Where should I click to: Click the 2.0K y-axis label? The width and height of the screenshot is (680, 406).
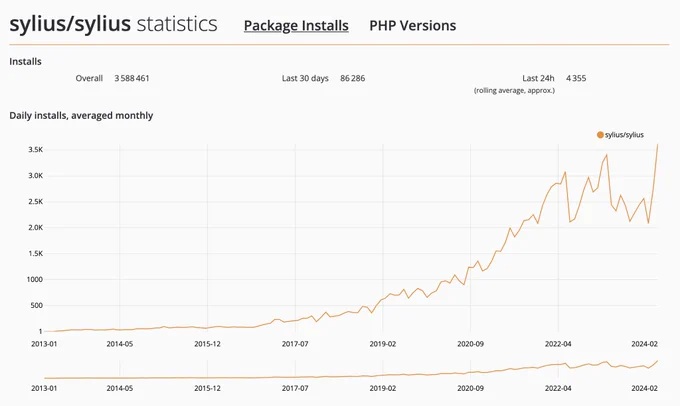click(36, 228)
